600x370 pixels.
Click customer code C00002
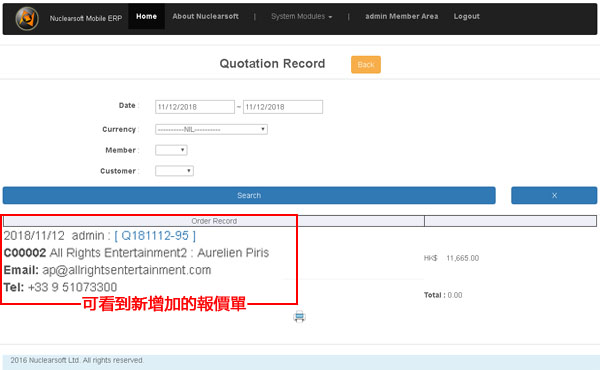(25, 253)
